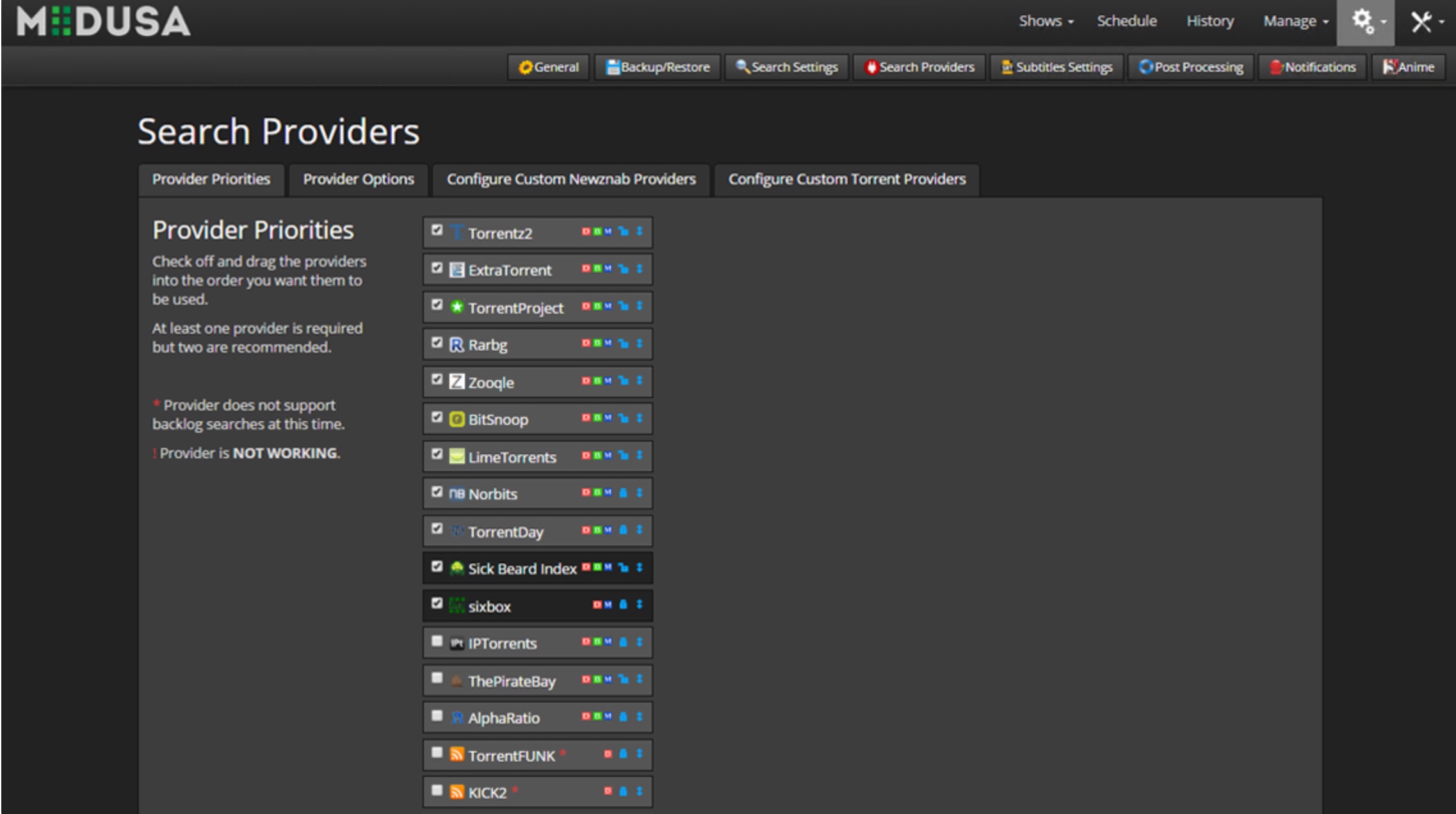Click the TorrentProject star icon
Image resolution: width=1456 pixels, height=814 pixels.
(457, 307)
